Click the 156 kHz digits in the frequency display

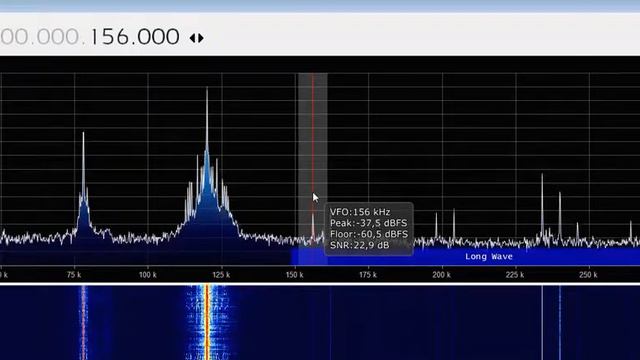[109, 37]
